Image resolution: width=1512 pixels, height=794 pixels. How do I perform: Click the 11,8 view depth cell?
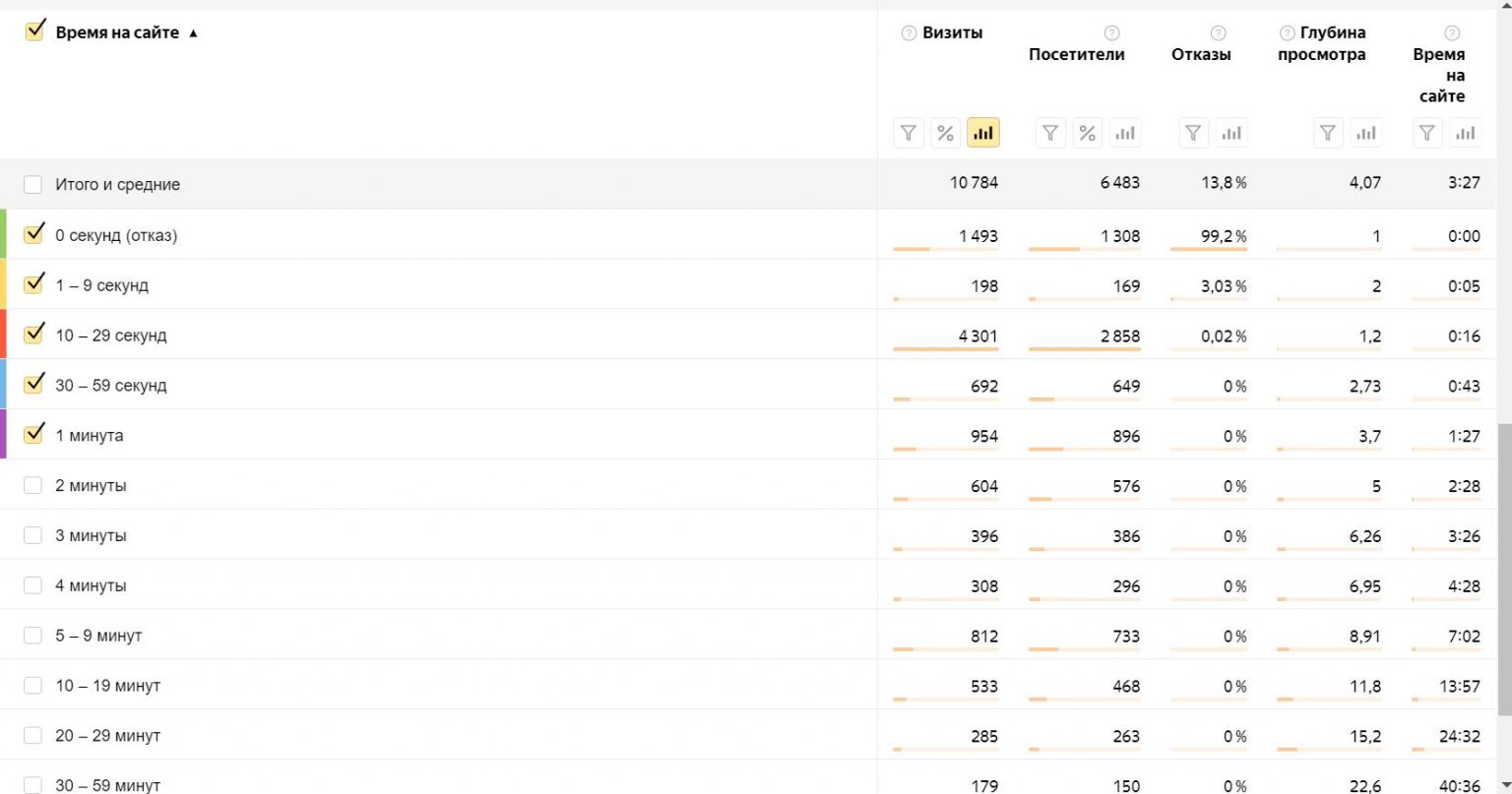(x=1365, y=687)
